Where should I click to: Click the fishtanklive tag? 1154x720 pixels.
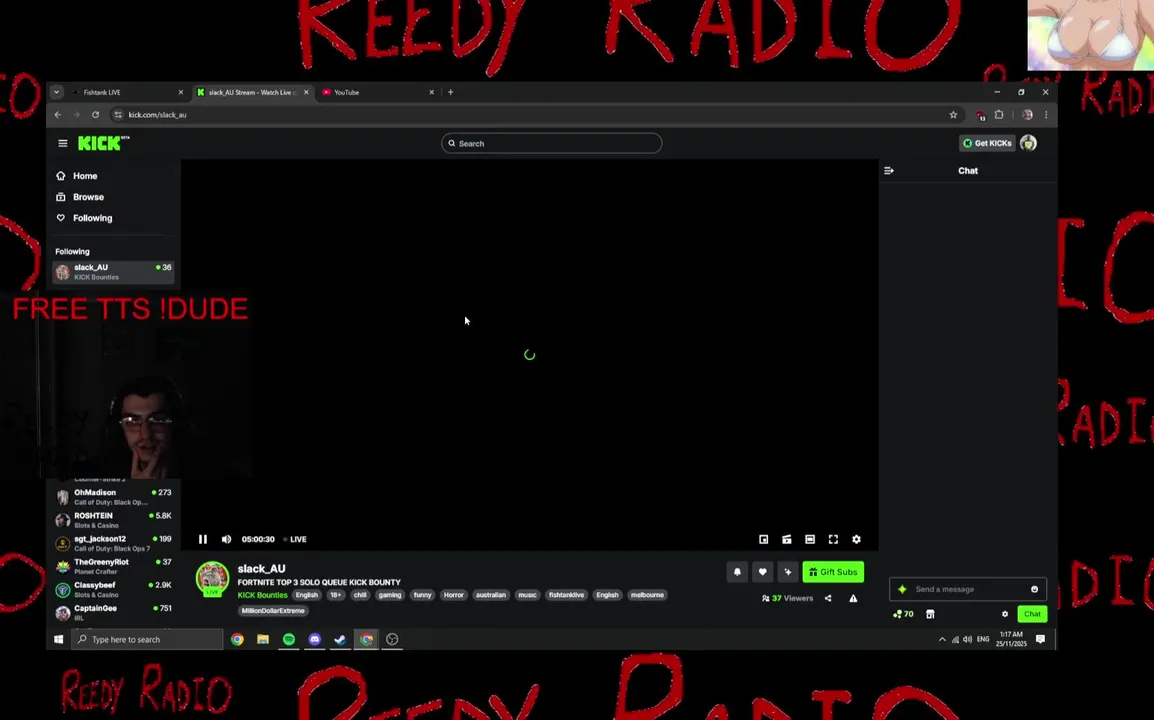pyautogui.click(x=566, y=595)
